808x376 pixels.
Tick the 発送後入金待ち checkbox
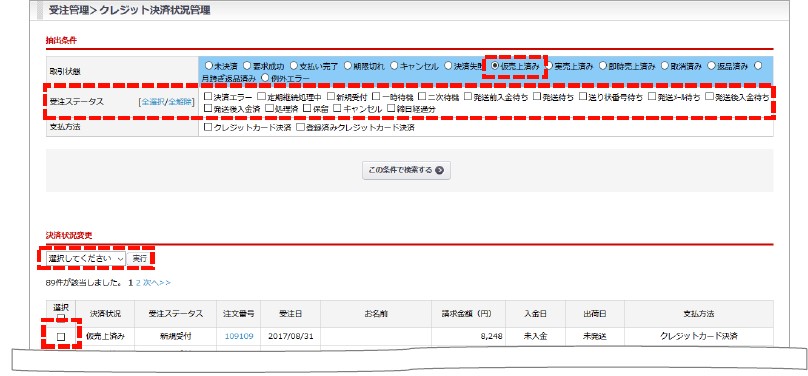(710, 96)
